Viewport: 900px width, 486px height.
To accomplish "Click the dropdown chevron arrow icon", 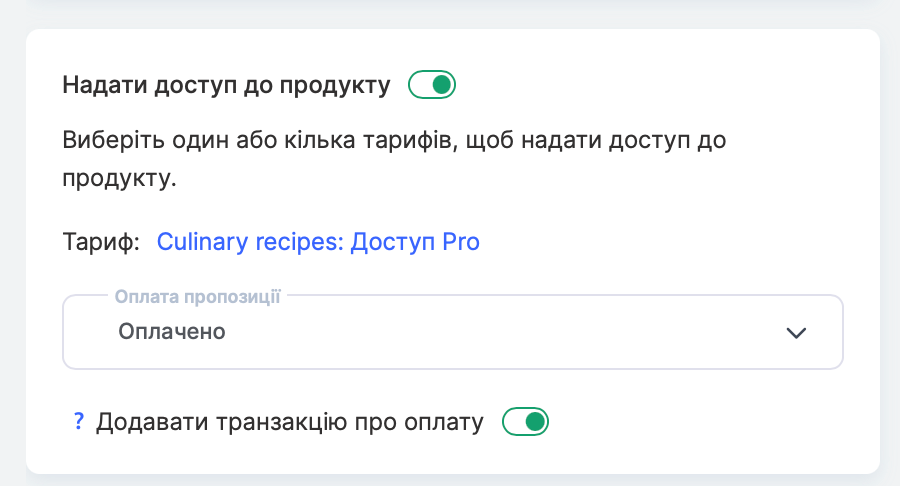I will [x=796, y=333].
